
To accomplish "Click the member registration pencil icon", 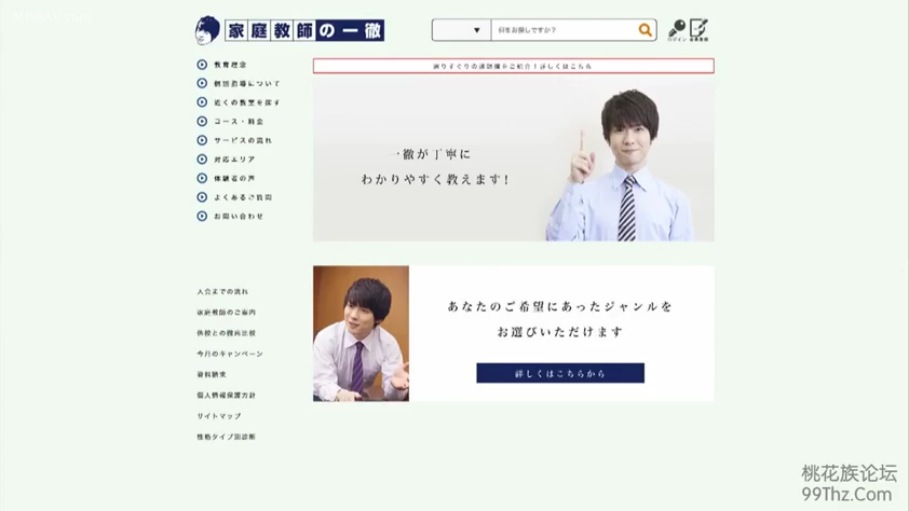I will pyautogui.click(x=698, y=29).
